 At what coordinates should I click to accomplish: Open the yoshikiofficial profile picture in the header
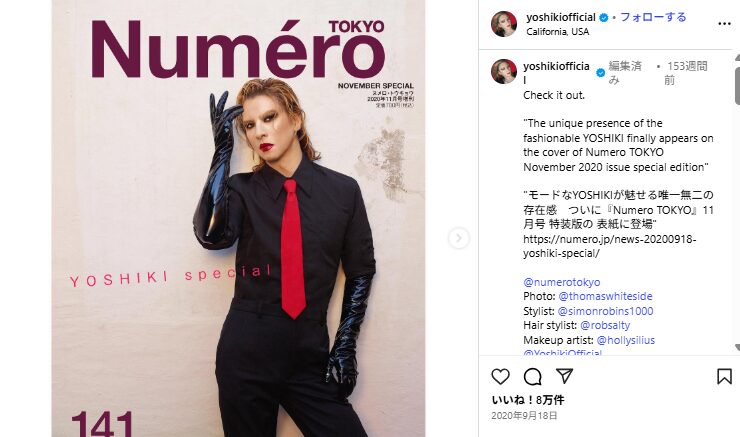[504, 24]
